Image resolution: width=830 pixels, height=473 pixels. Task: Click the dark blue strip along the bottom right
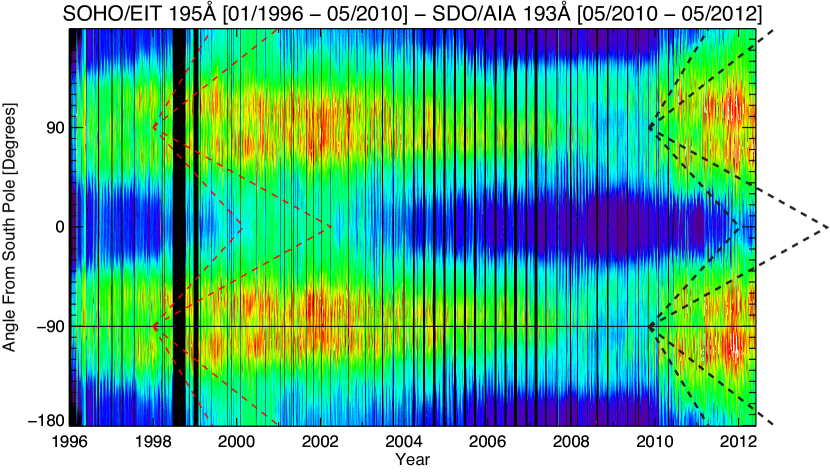[600, 408]
